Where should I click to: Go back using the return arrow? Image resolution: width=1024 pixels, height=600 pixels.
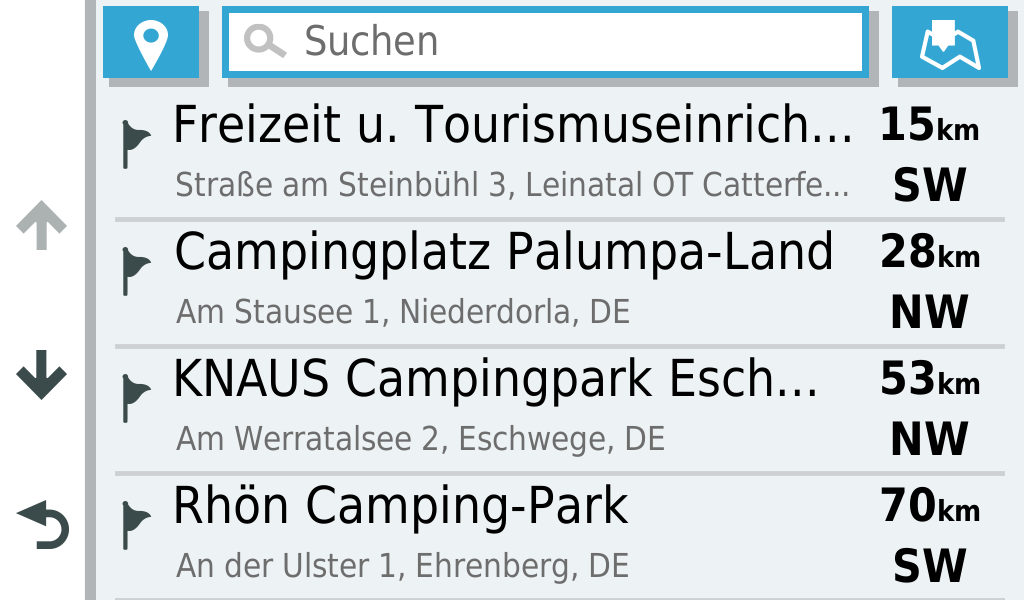pos(42,526)
